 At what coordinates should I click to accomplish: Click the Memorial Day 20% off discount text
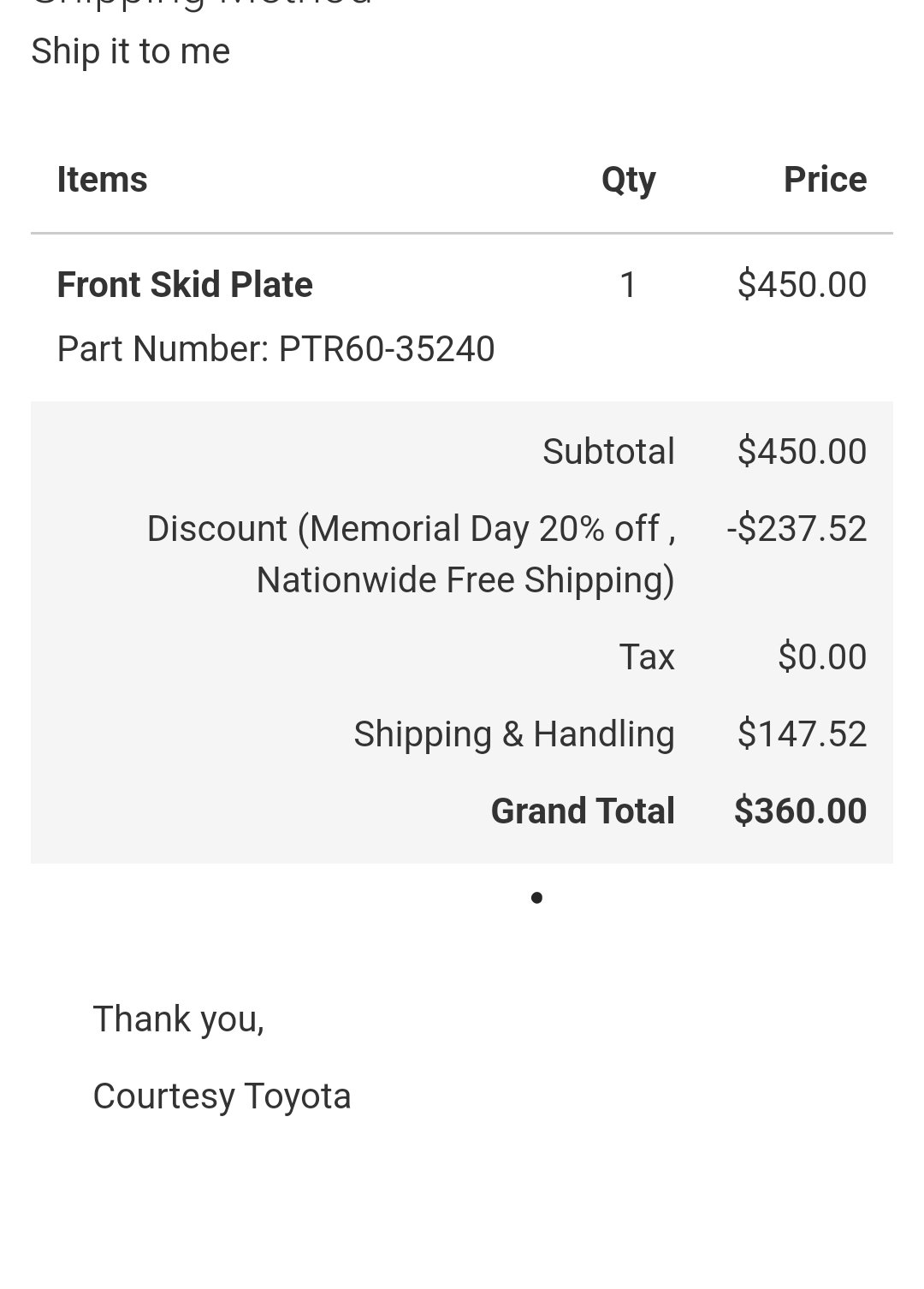click(x=484, y=529)
